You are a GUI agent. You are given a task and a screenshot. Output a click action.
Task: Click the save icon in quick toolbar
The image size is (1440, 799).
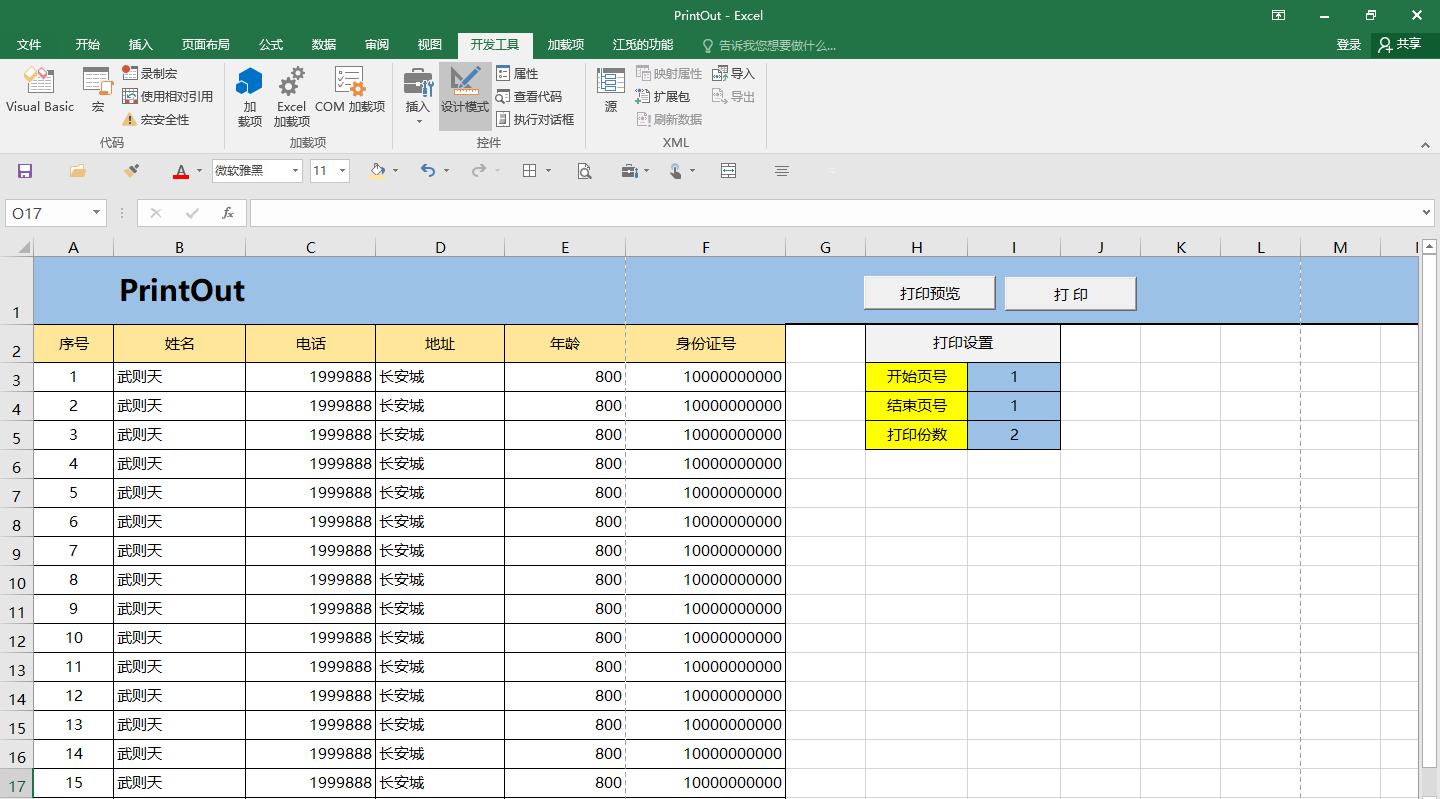pos(25,171)
